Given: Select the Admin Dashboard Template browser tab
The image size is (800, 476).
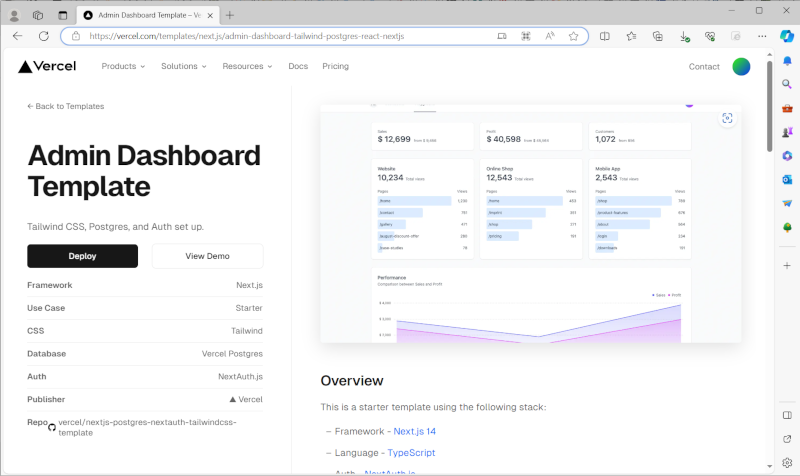Looking at the screenshot, I should (x=148, y=15).
